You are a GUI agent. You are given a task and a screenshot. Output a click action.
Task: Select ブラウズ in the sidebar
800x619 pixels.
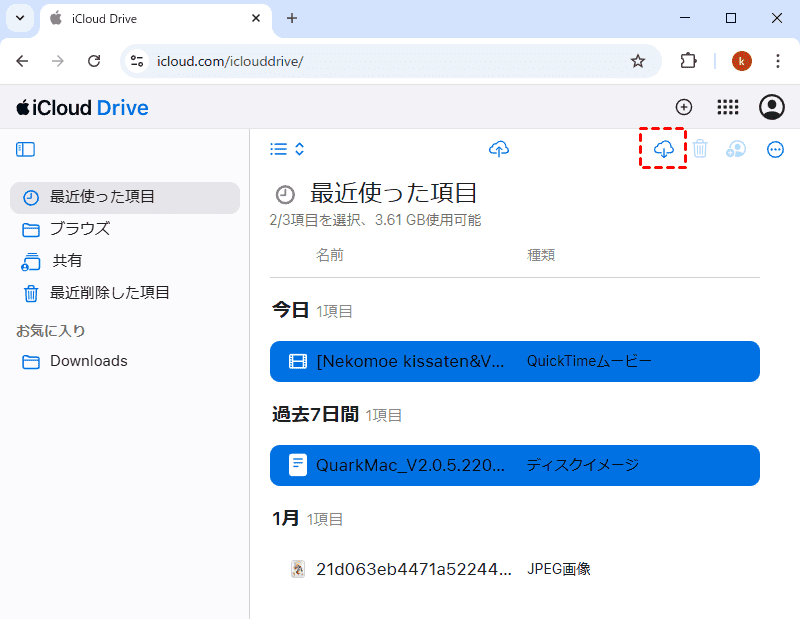80,229
